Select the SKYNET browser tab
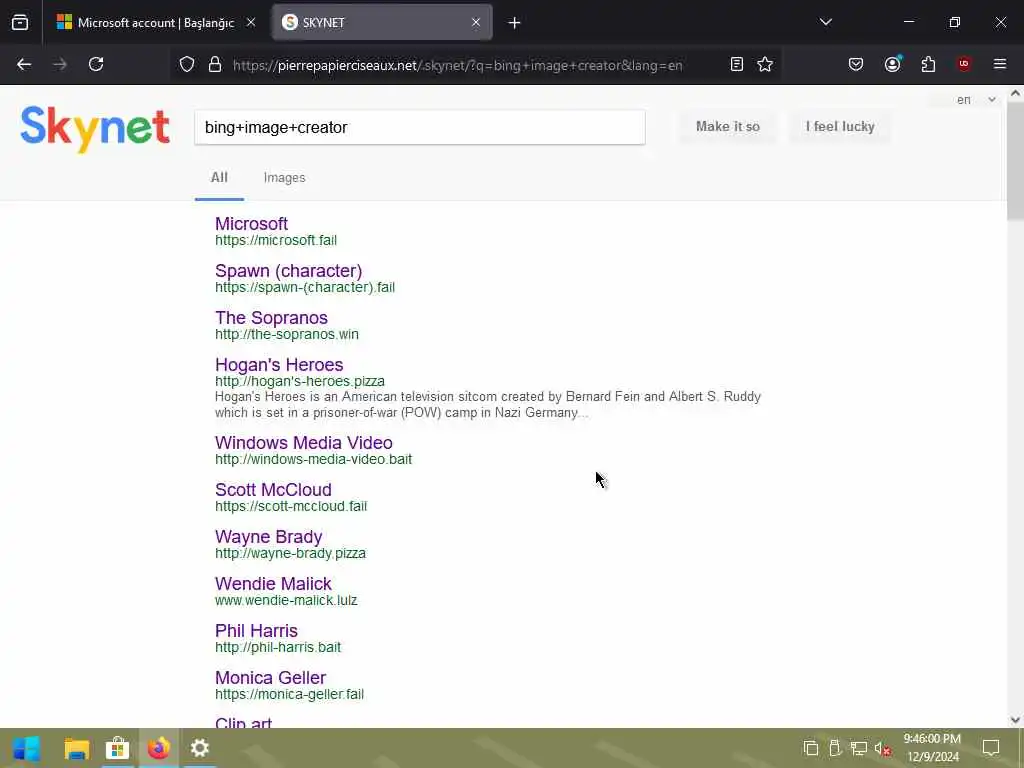 pos(382,22)
